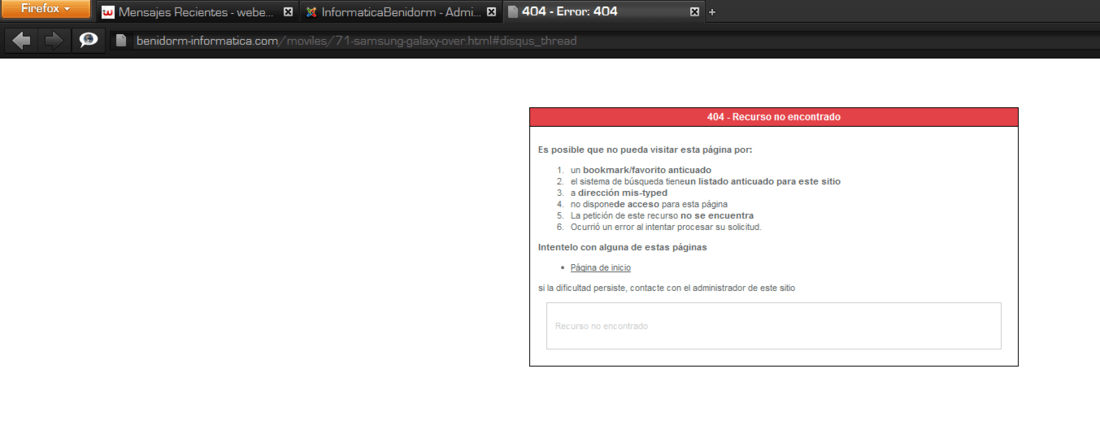Click heading 'Intentelo con alguna de estas páginas'
1100x434 pixels.
(622, 247)
